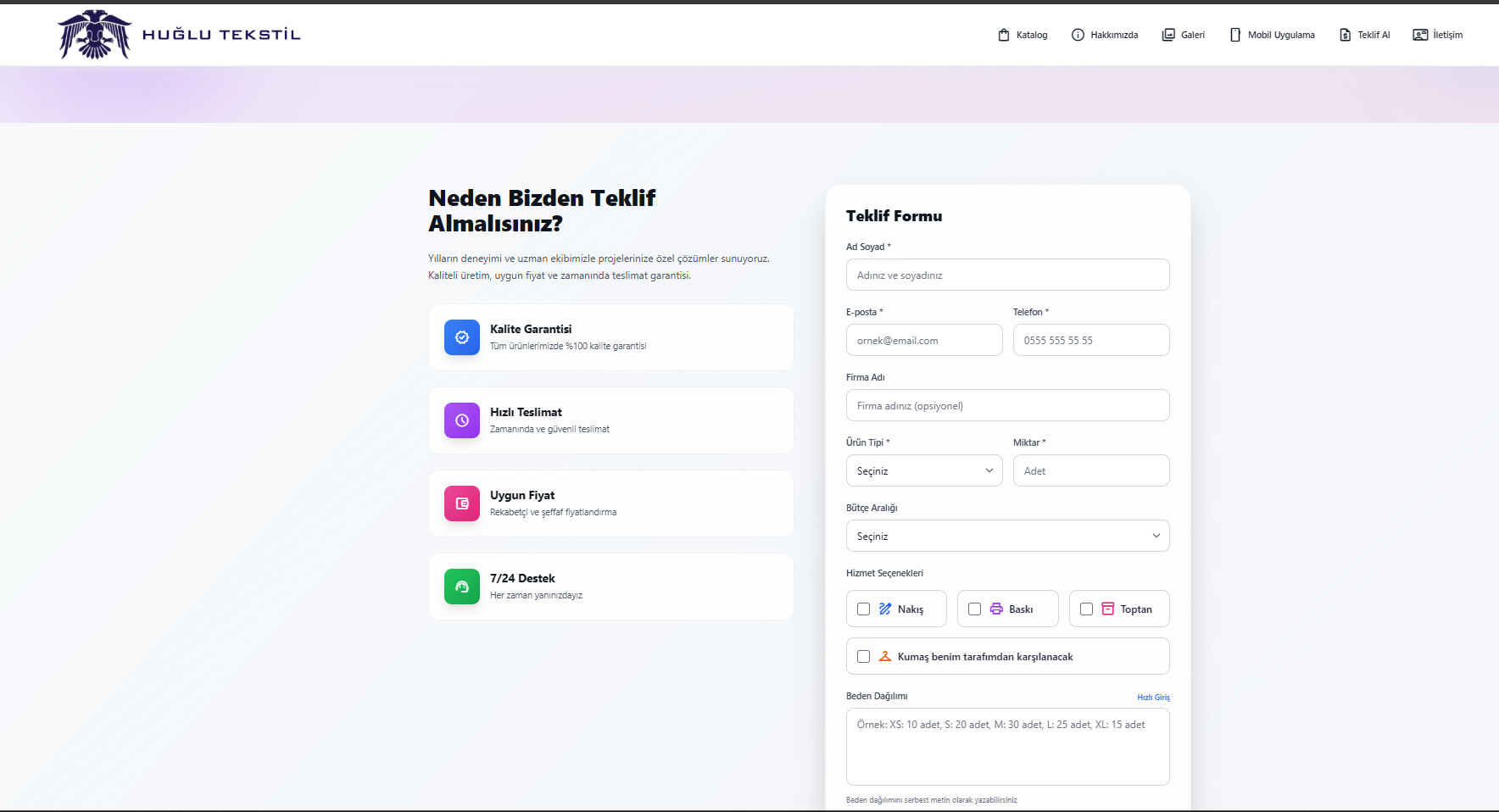The width and height of the screenshot is (1499, 812).
Task: Toggle the Toptan service checkbox
Action: (1087, 609)
